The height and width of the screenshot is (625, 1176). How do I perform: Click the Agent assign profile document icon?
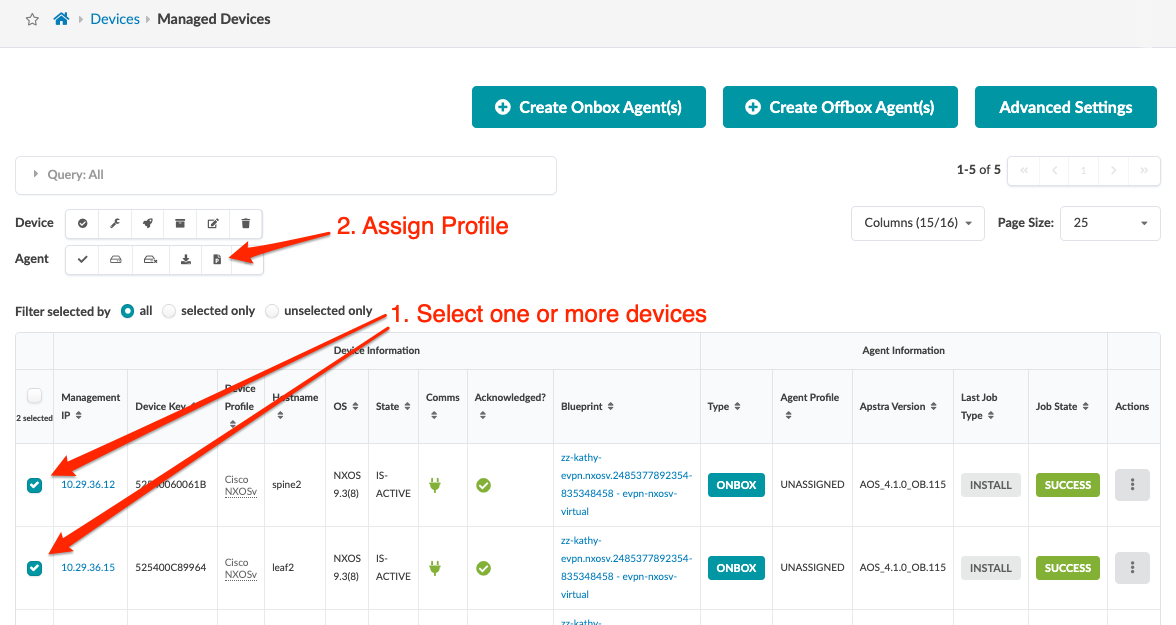pyautogui.click(x=217, y=260)
